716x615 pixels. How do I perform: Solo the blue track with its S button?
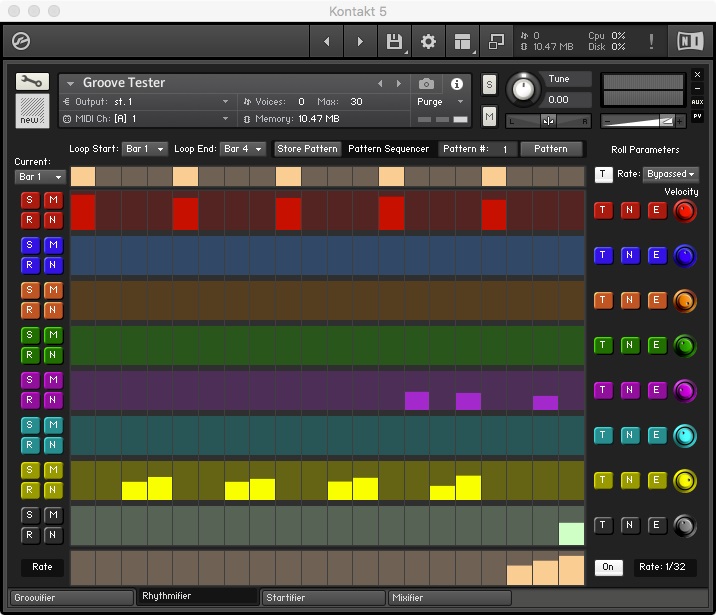pyautogui.click(x=29, y=245)
